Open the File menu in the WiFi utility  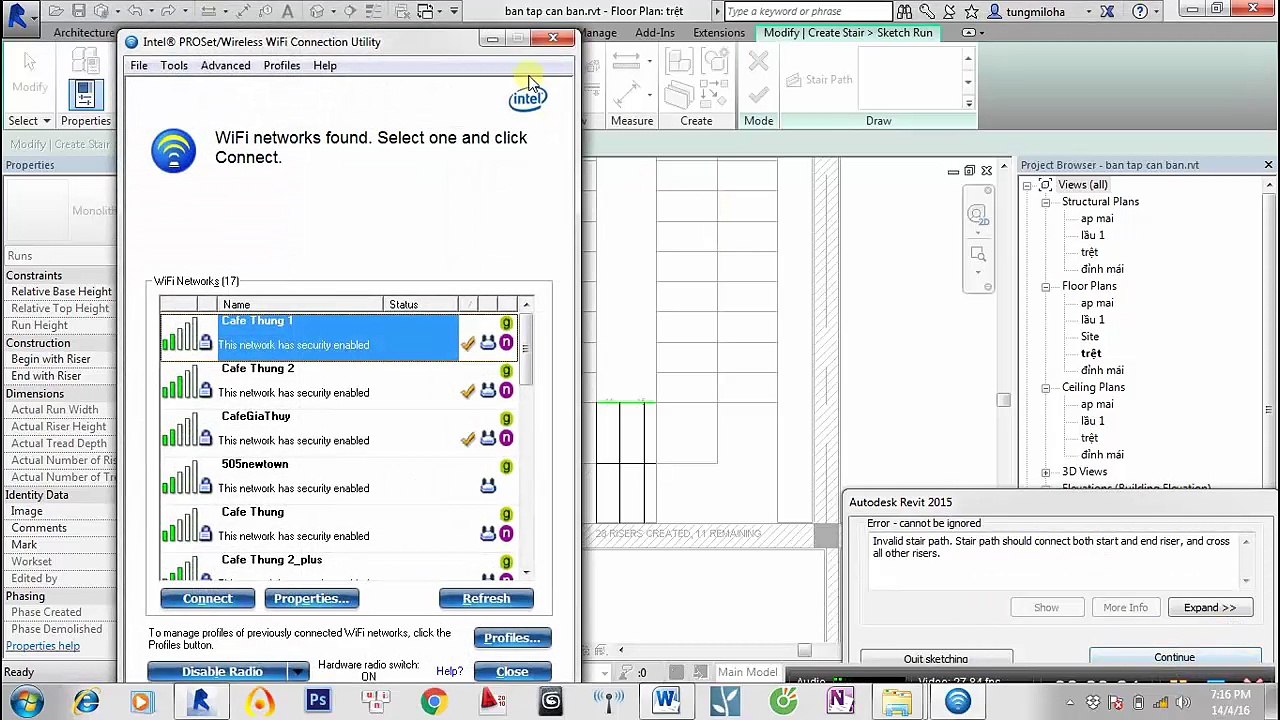139,66
